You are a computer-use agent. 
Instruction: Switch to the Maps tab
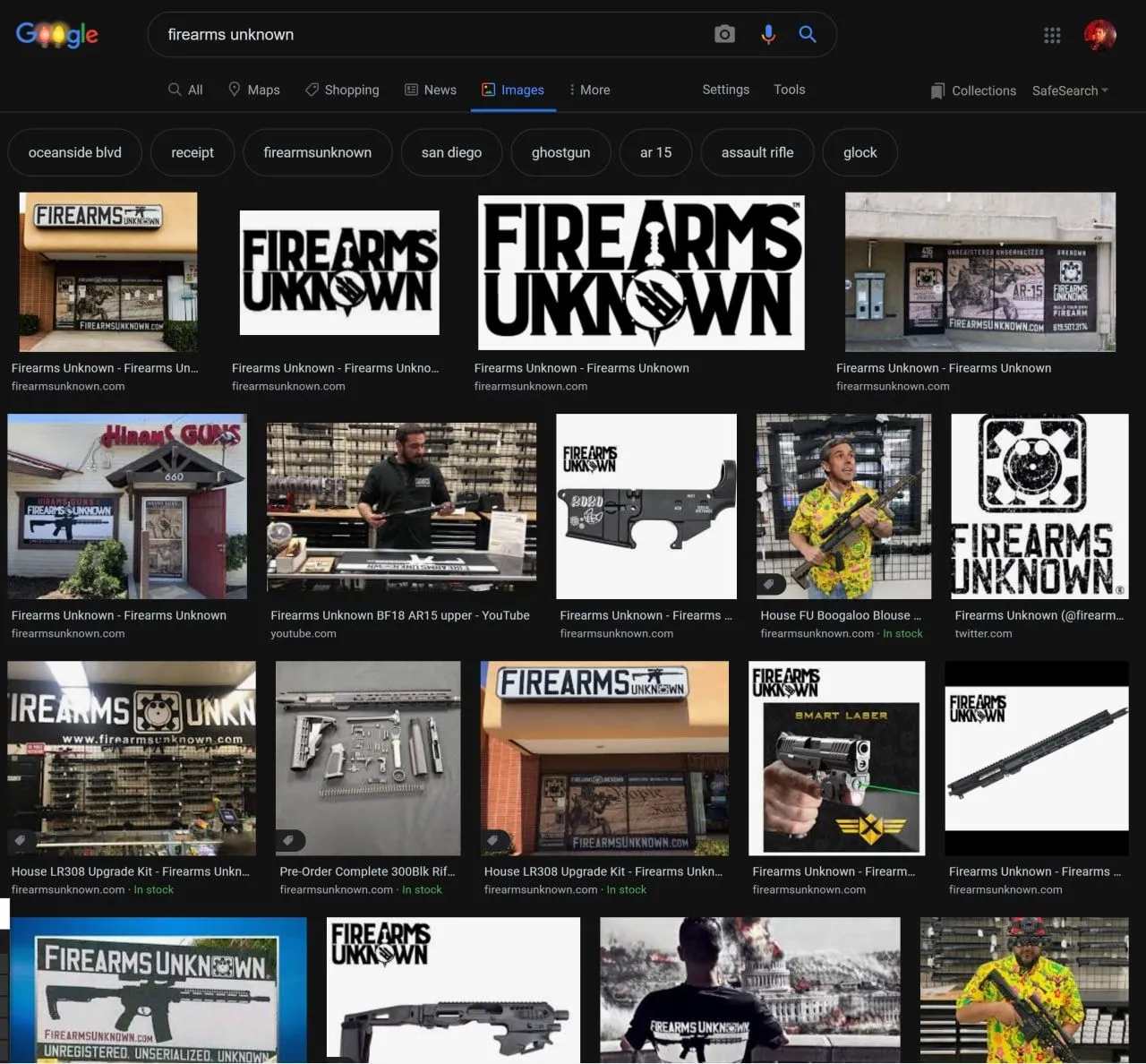254,90
